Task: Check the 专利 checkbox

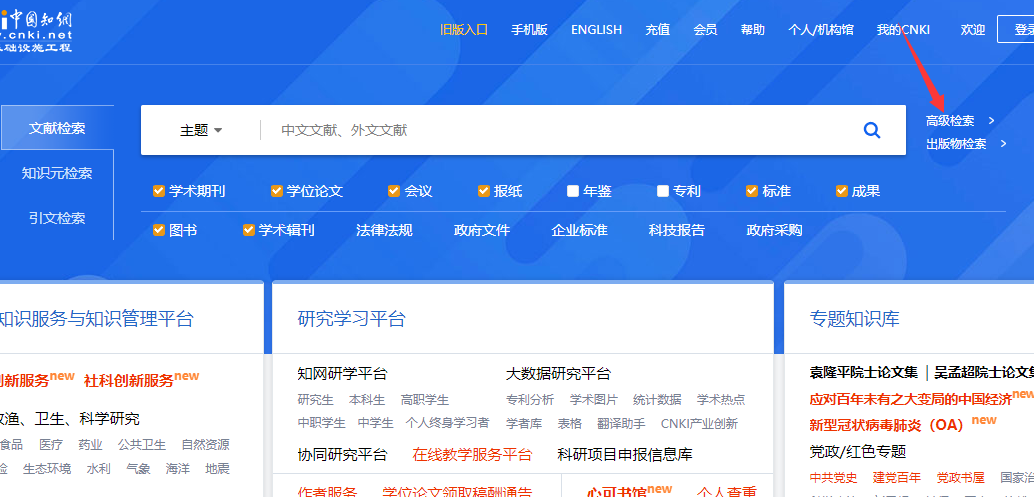Action: tap(663, 191)
